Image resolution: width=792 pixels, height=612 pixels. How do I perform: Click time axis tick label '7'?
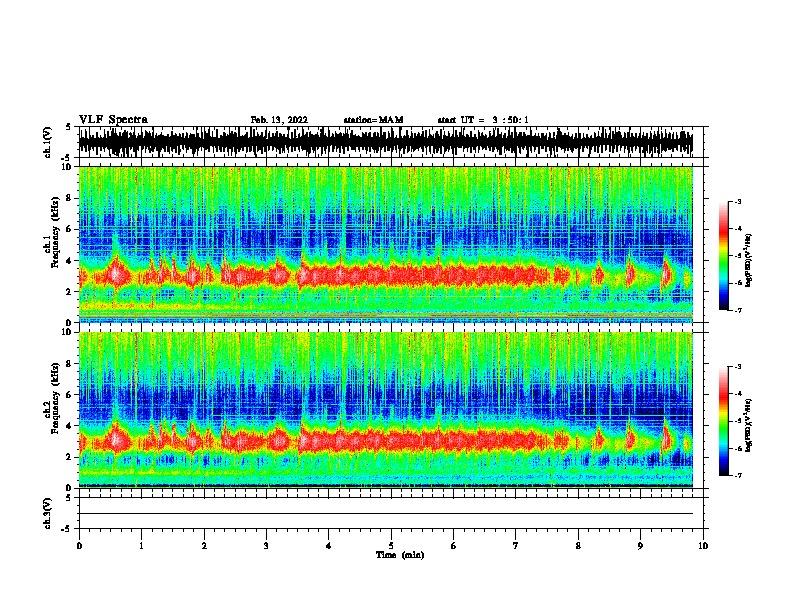[516, 546]
